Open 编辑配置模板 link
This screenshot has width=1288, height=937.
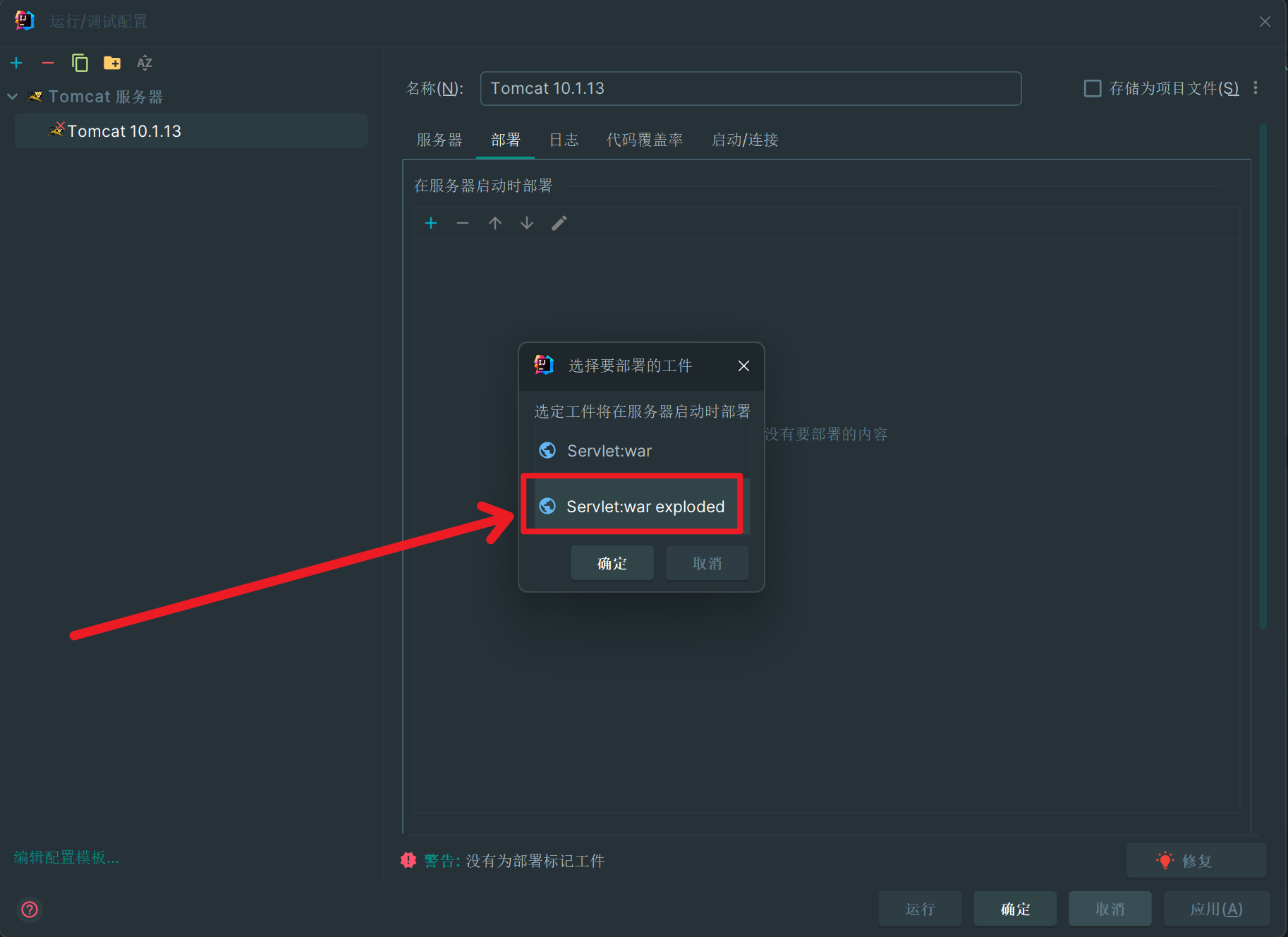[x=66, y=857]
